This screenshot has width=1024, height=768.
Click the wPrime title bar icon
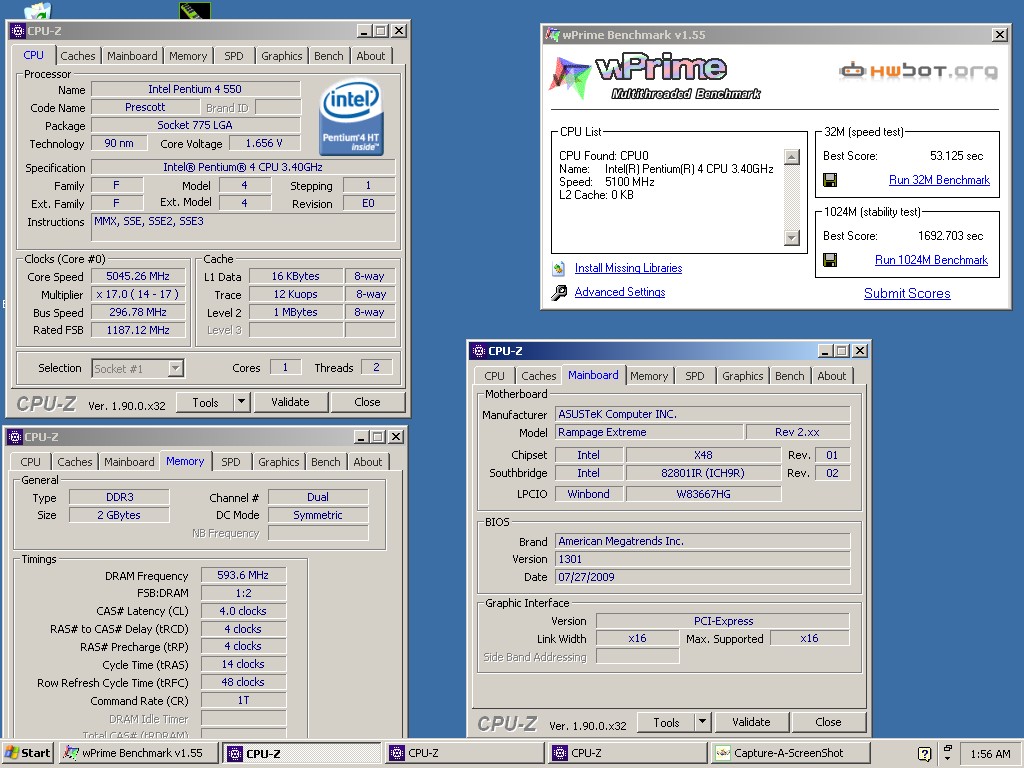[552, 35]
